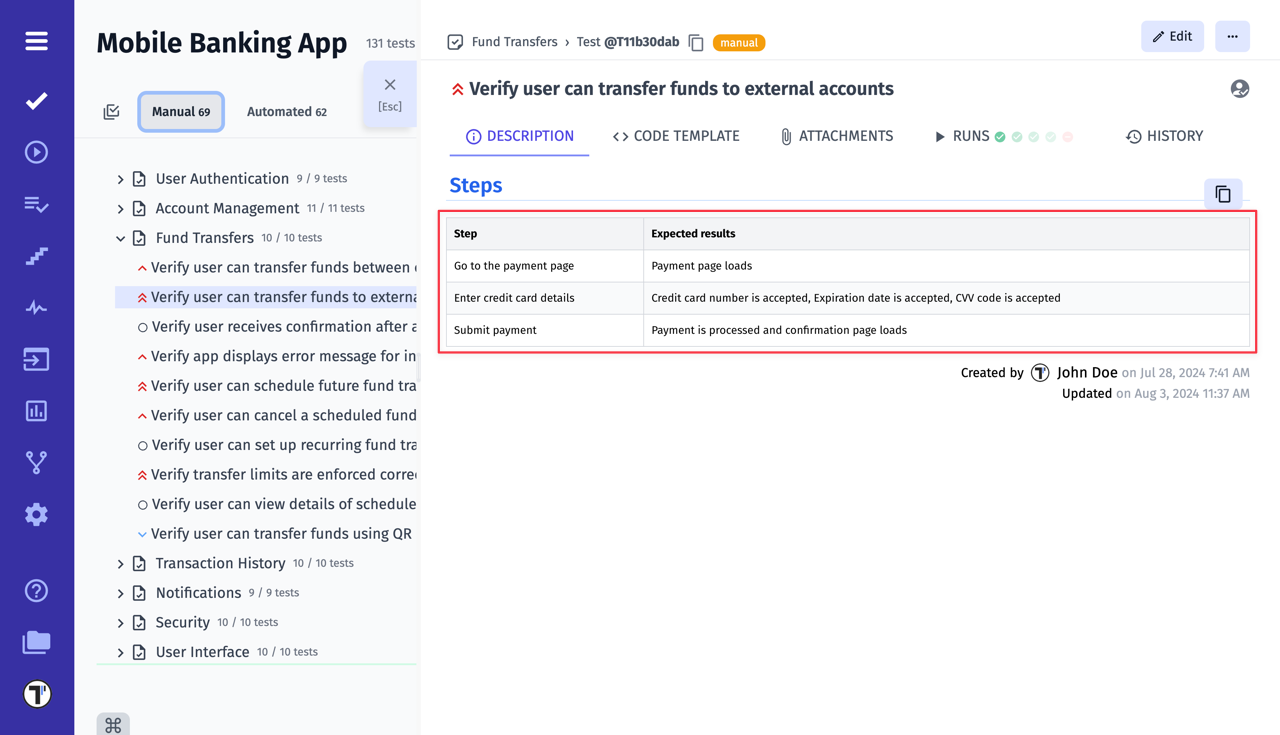Viewport: 1280px width, 735px height.
Task: Copy the test ID @T11b30dab
Action: click(x=696, y=42)
